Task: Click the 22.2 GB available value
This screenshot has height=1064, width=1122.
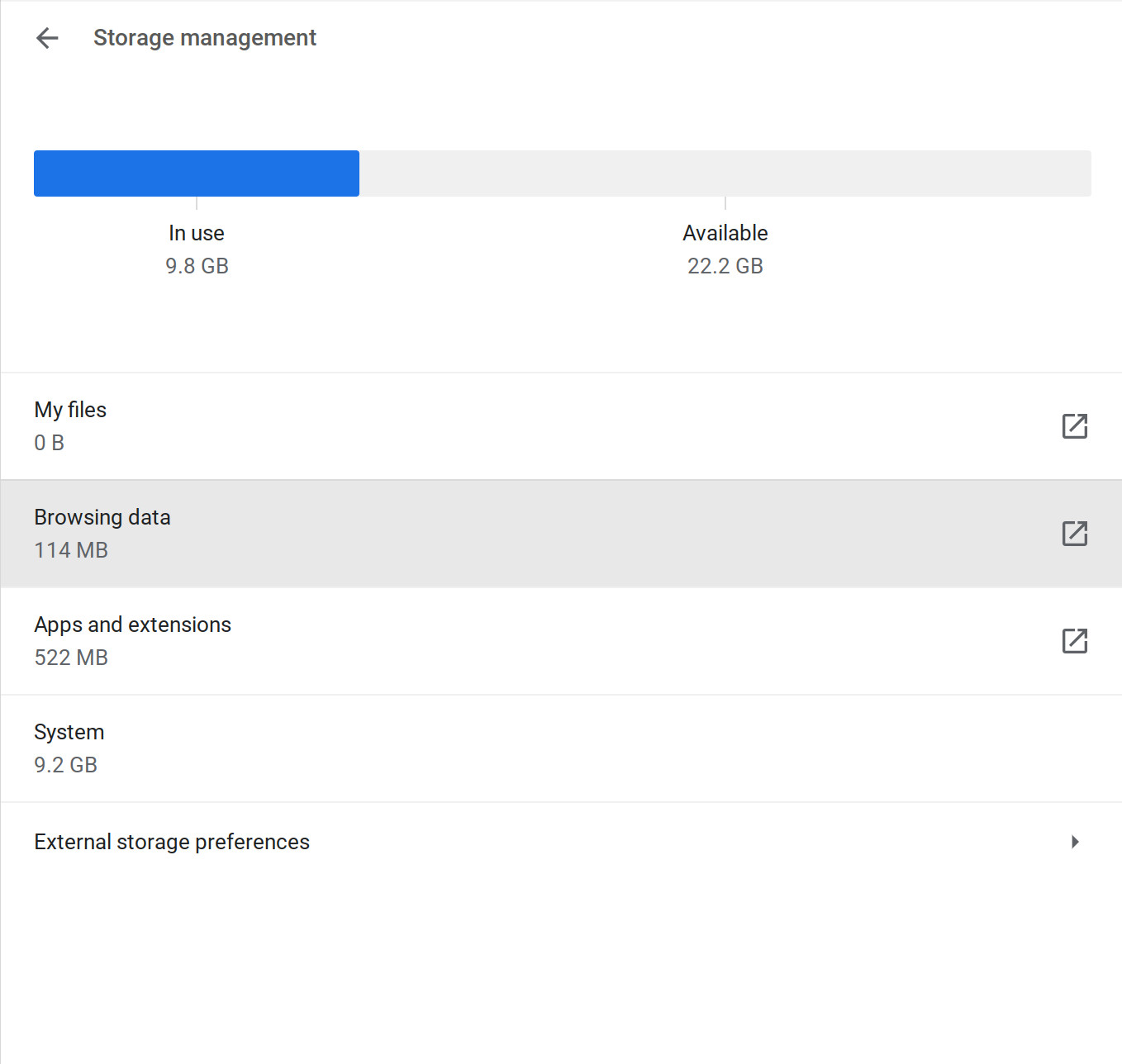Action: 725,266
